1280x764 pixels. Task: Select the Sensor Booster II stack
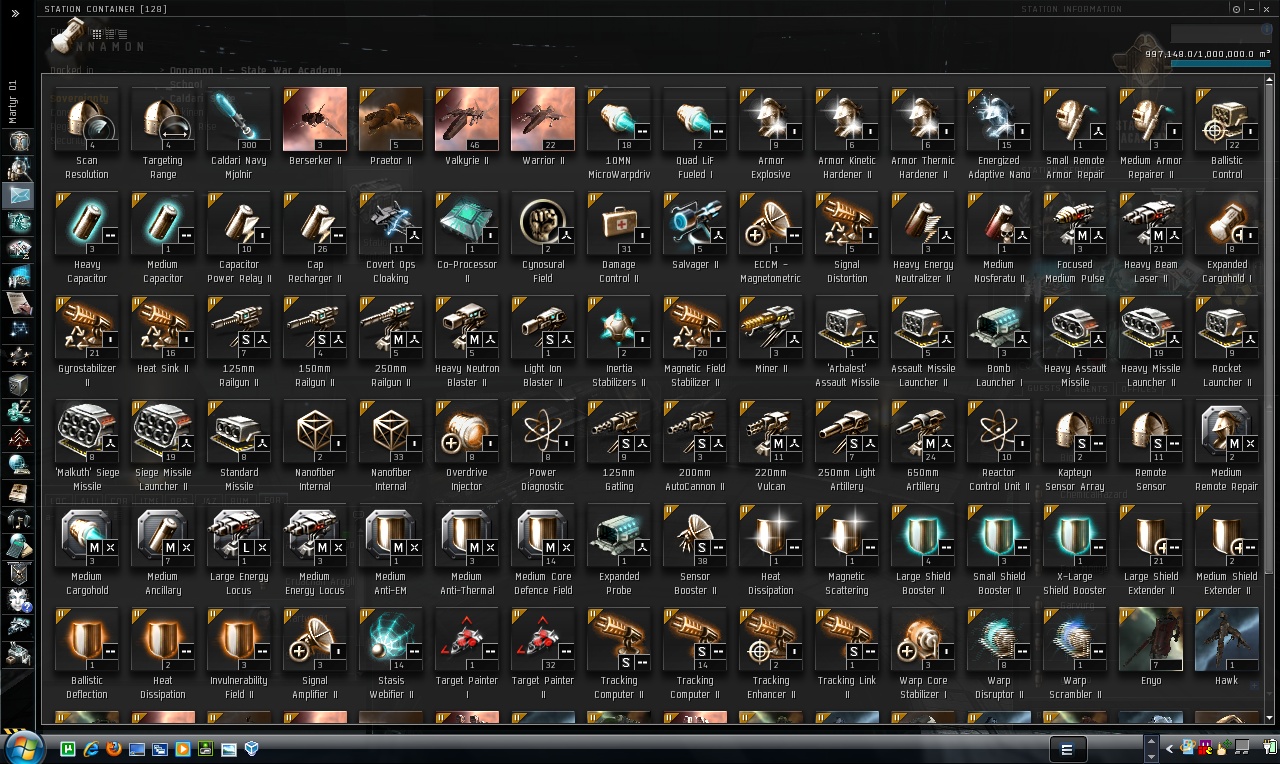tap(695, 535)
